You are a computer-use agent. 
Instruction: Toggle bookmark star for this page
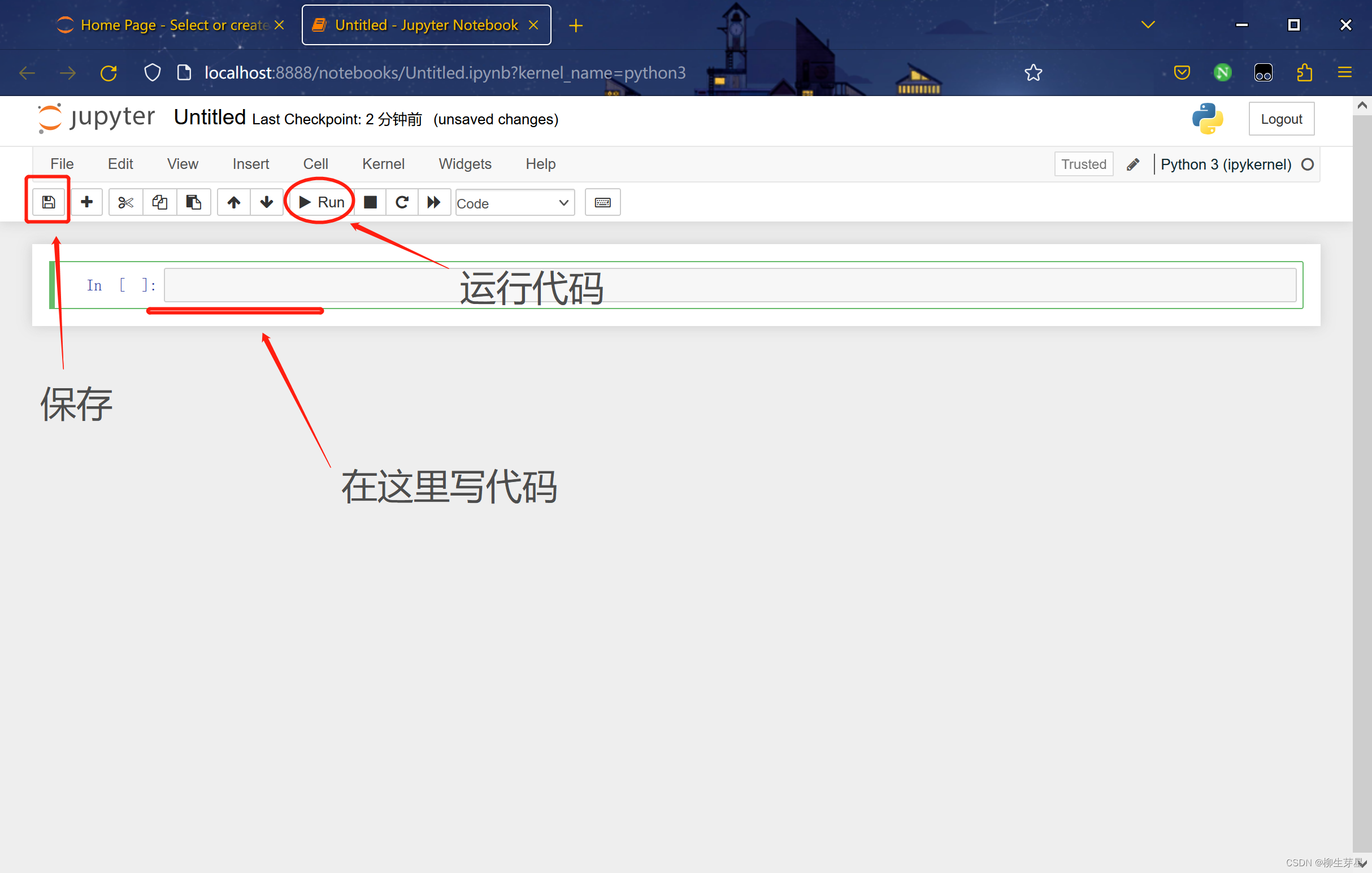click(x=1034, y=72)
